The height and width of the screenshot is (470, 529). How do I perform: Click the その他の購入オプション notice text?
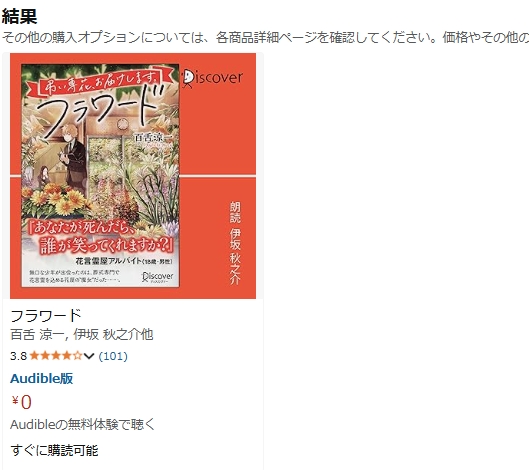[265, 37]
